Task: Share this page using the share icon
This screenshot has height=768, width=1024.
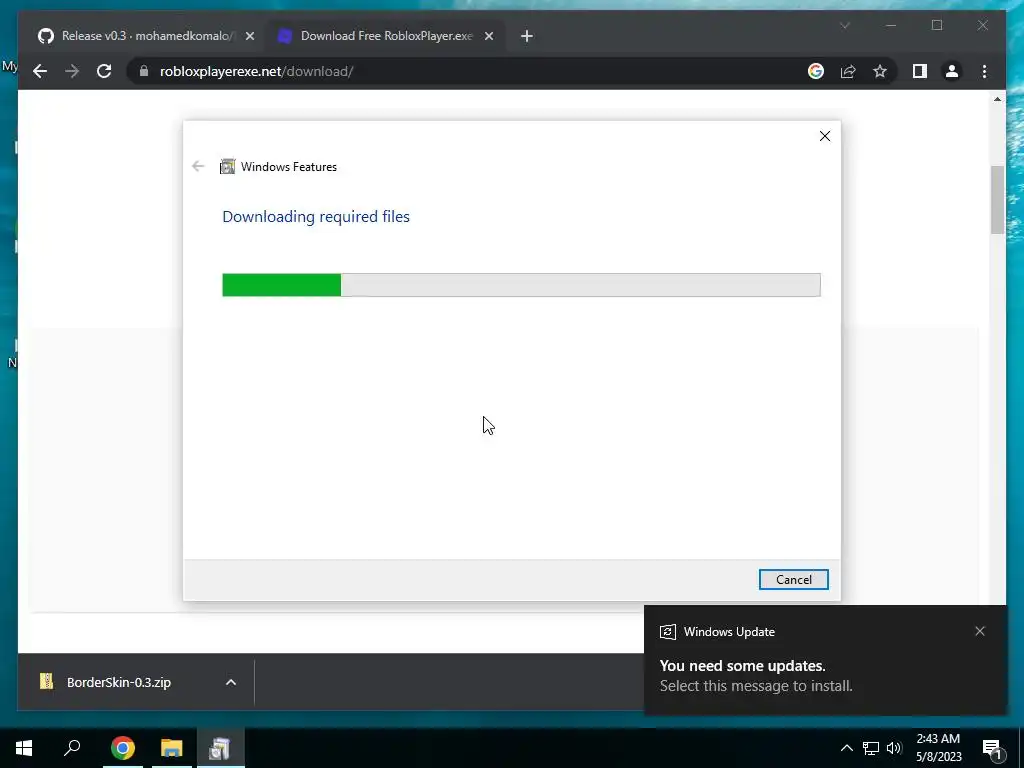Action: coord(848,71)
